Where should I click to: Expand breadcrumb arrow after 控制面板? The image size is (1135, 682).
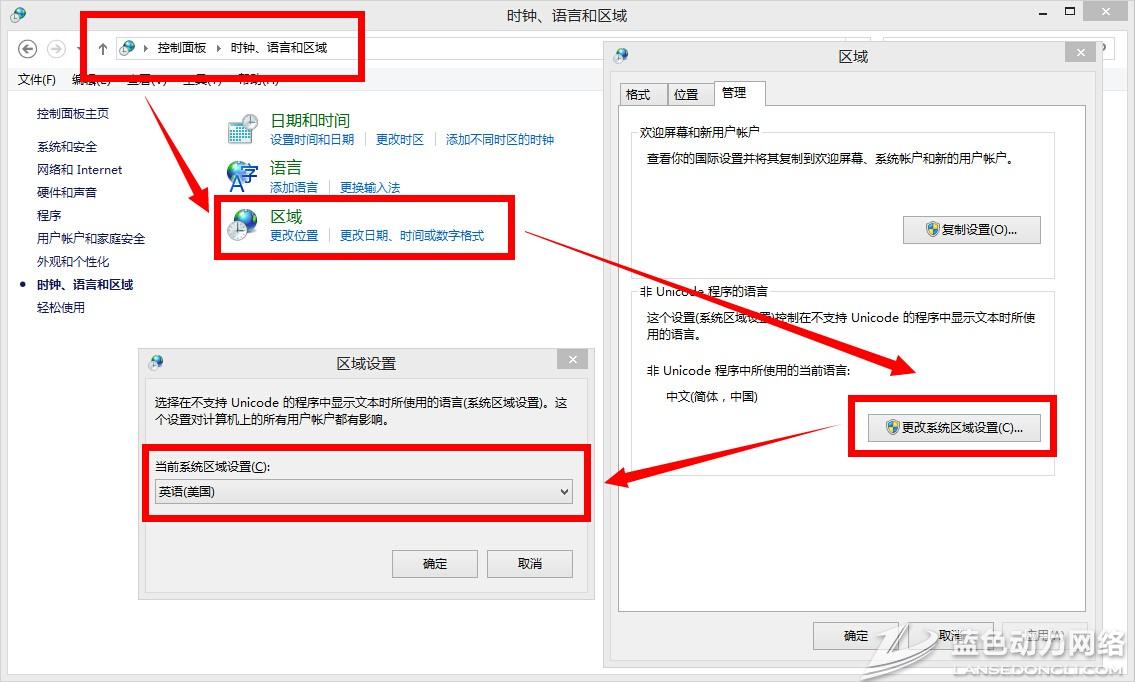(218, 48)
